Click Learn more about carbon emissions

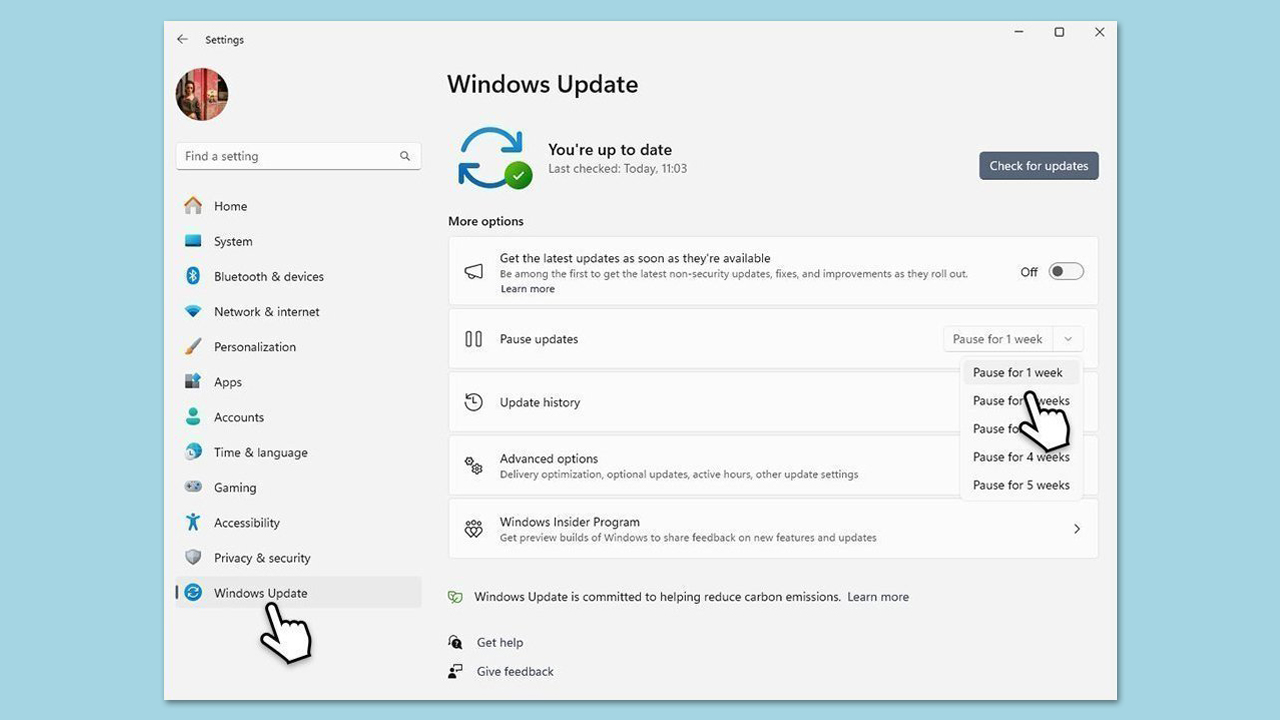pos(878,597)
